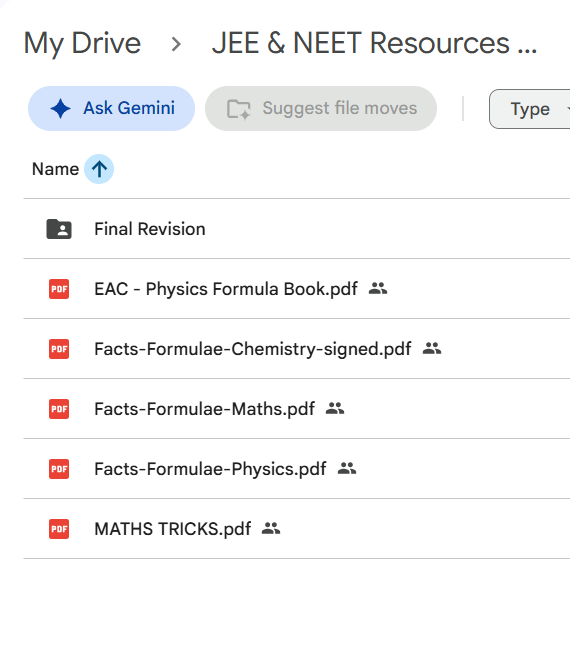Click PDF icon of MATHS TRICKS.pdf
Screen dimensions: 570x647
pos(59,529)
